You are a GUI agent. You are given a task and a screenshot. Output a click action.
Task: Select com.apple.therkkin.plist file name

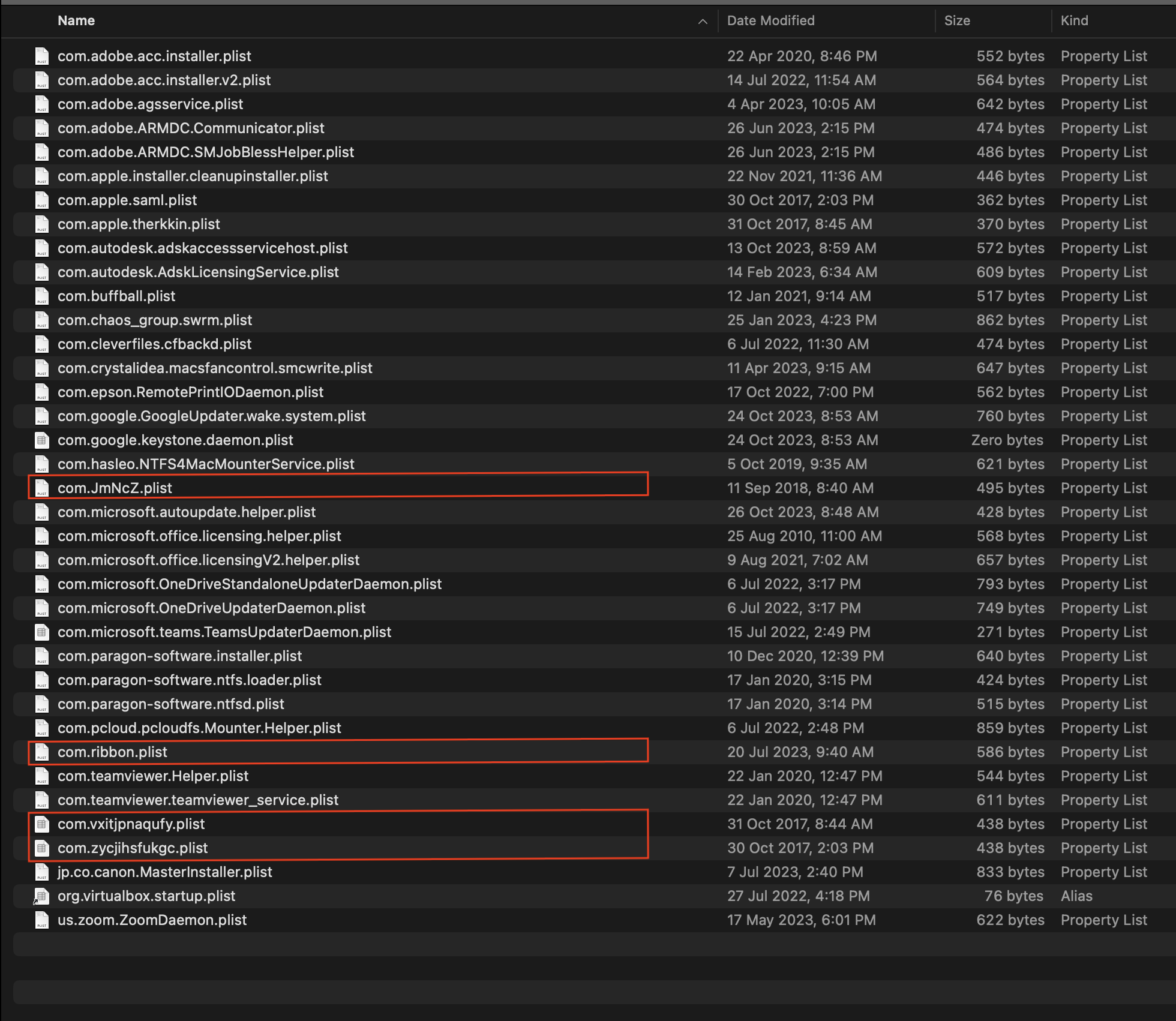coord(139,224)
